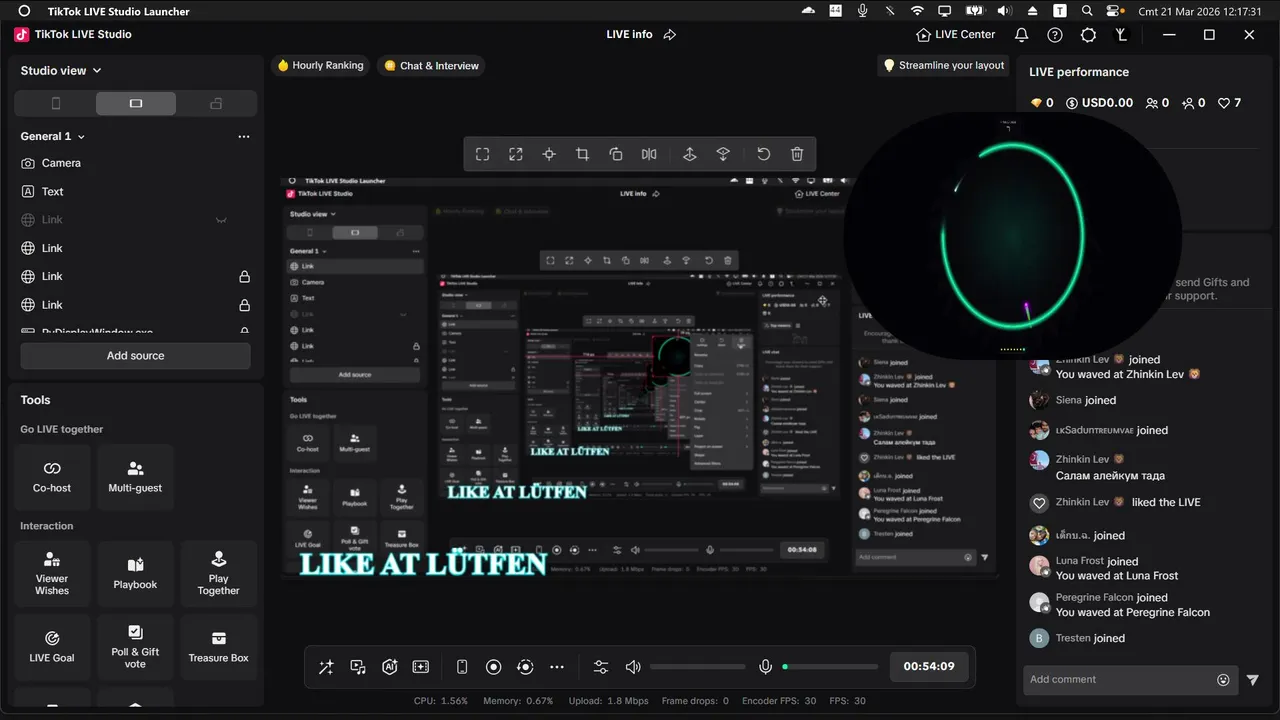This screenshot has height=720, width=1280.
Task: Open the help question mark icon
Action: 1055,34
